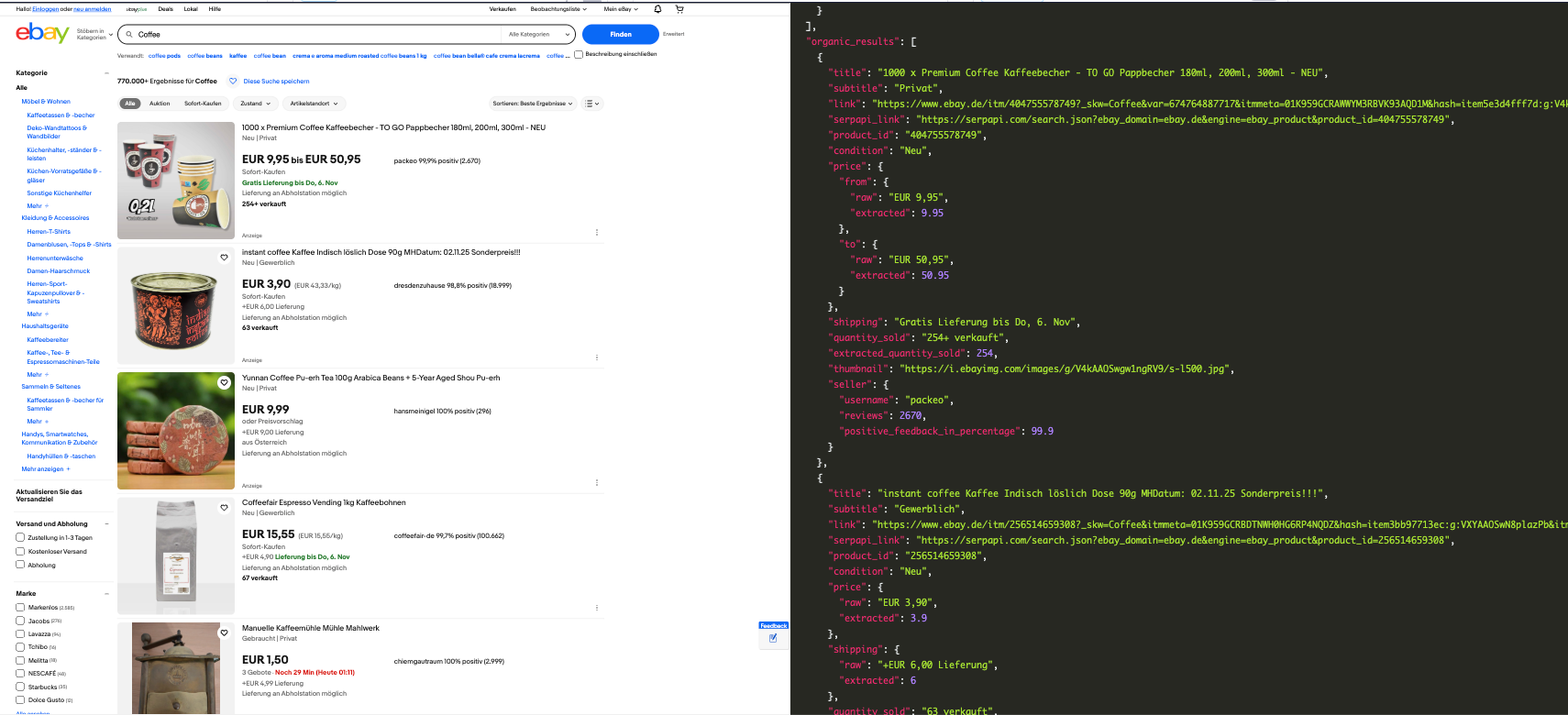Collapse the 'Marke' filter section
This screenshot has width=1568, height=715.
tap(106, 594)
